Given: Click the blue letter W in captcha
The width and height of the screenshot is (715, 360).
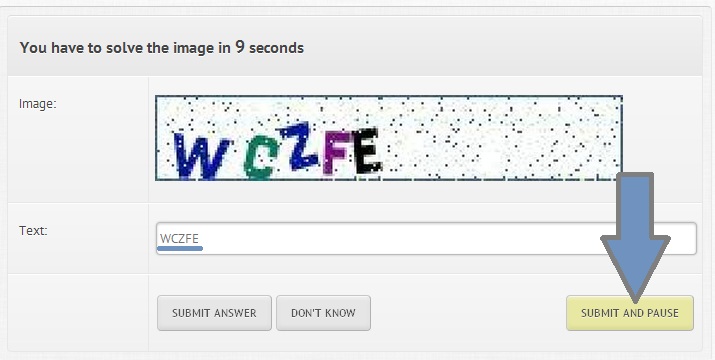Looking at the screenshot, I should click(x=202, y=157).
